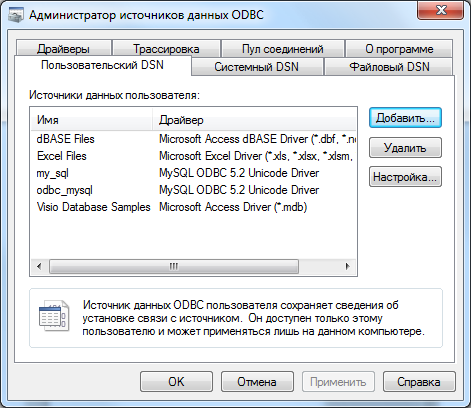Select the odbc_mysql data source
471x408 pixels.
(65, 190)
